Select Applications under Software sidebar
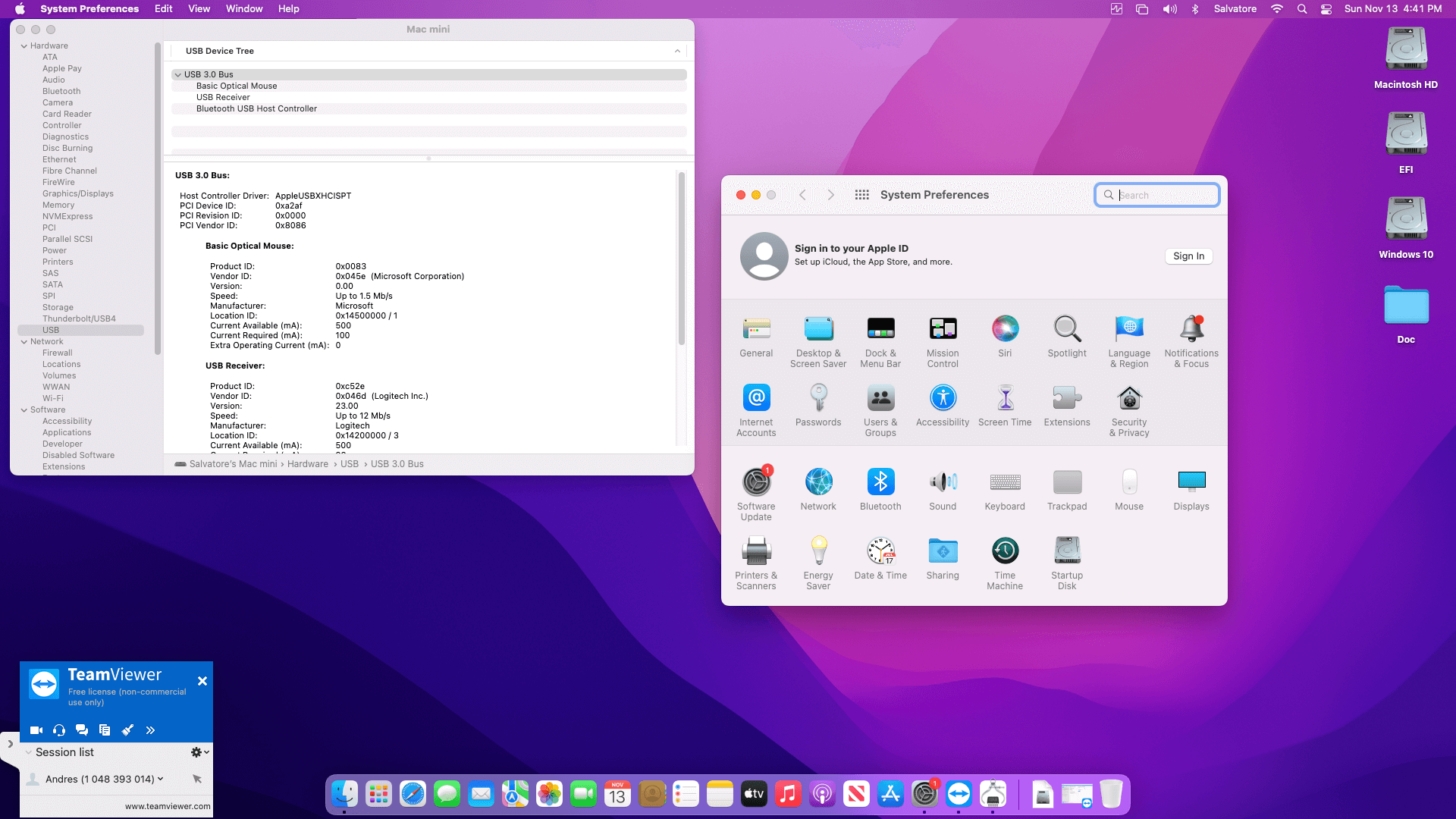The width and height of the screenshot is (1456, 819). click(67, 433)
